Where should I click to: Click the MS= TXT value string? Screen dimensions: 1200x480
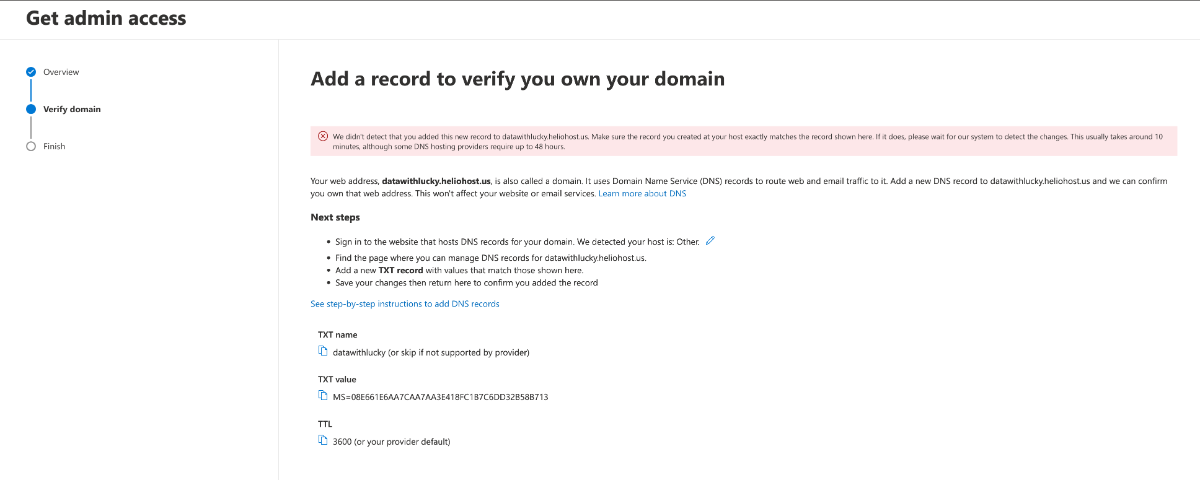pyautogui.click(x=441, y=397)
